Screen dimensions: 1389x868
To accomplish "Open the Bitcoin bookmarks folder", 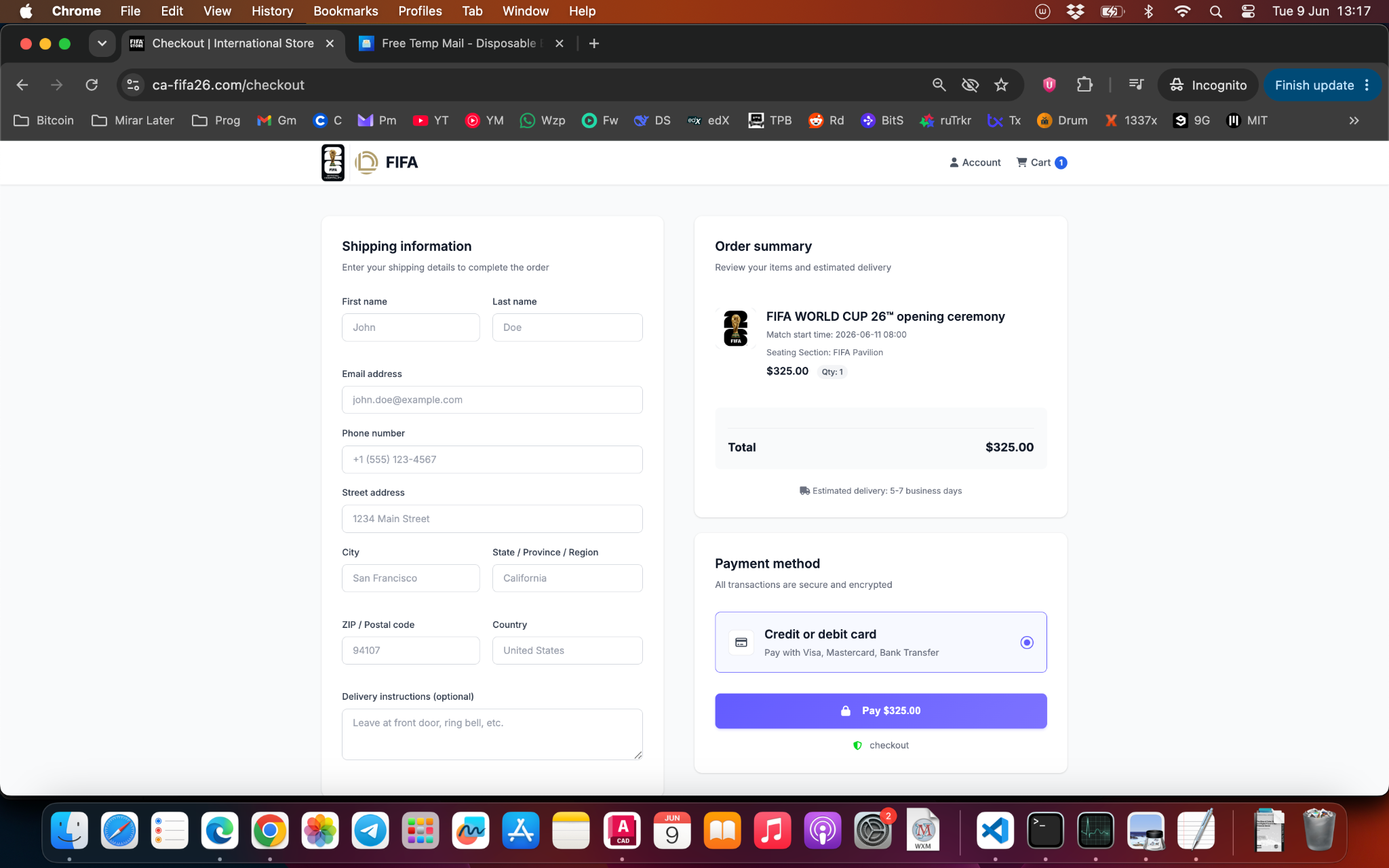I will pyautogui.click(x=44, y=120).
